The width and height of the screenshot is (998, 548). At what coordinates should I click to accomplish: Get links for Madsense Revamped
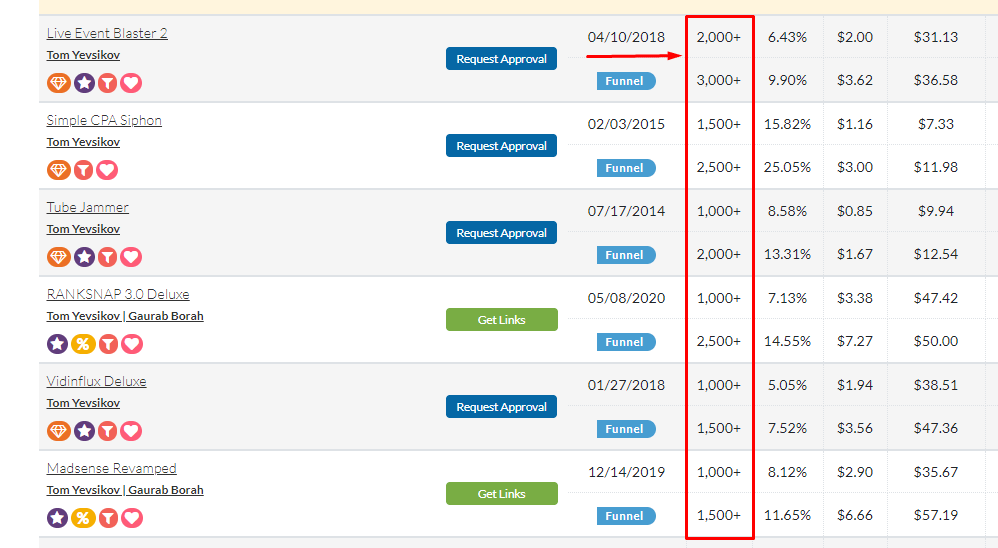(502, 493)
